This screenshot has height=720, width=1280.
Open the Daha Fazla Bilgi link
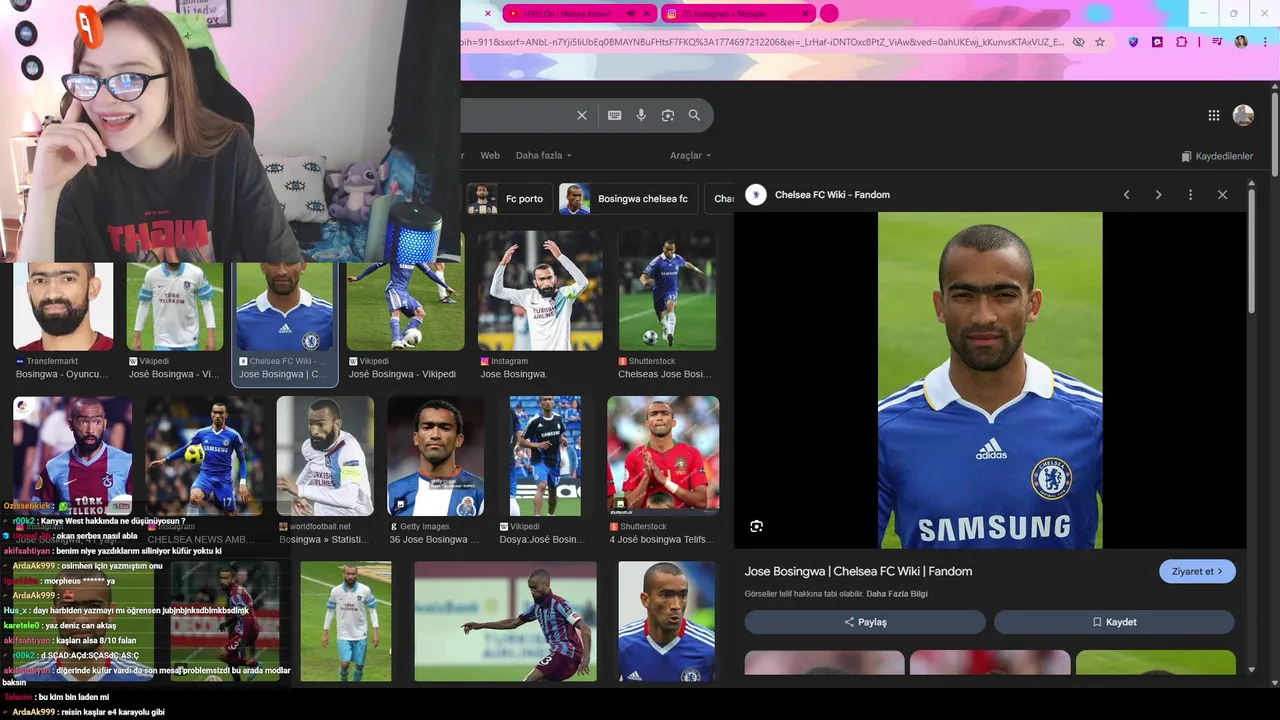point(897,594)
